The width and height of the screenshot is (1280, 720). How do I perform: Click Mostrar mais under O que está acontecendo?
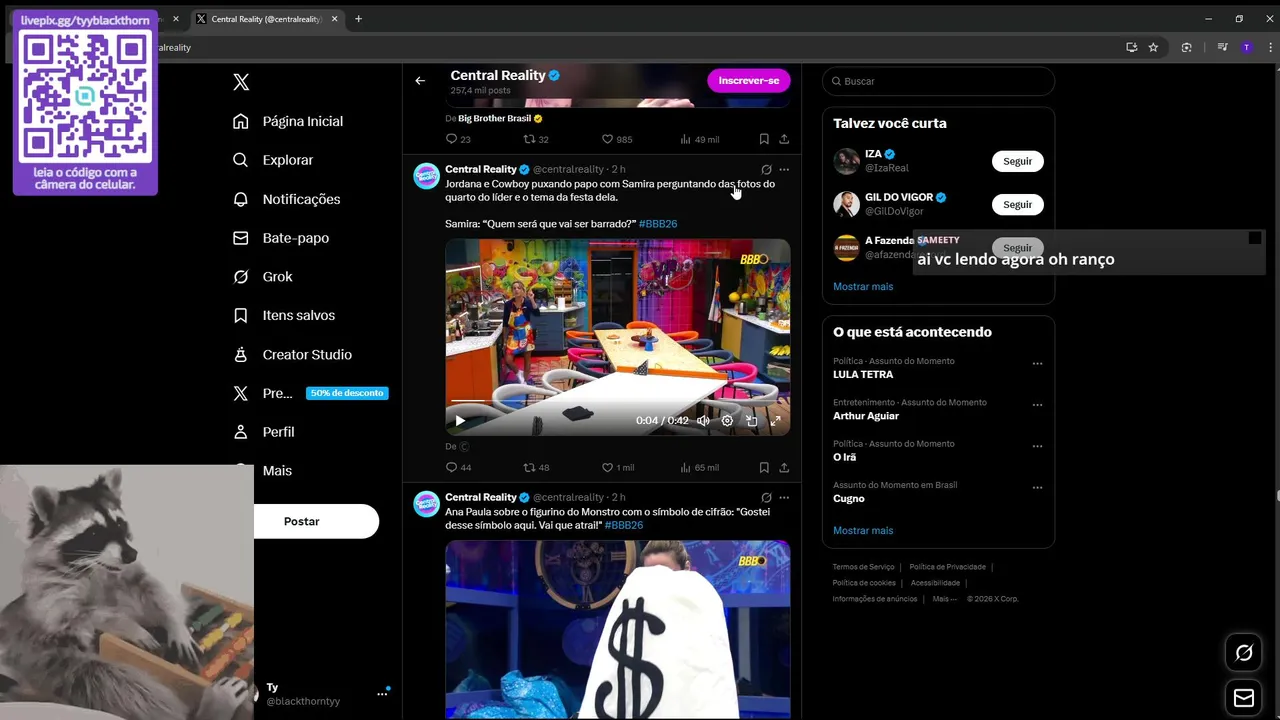(x=863, y=530)
